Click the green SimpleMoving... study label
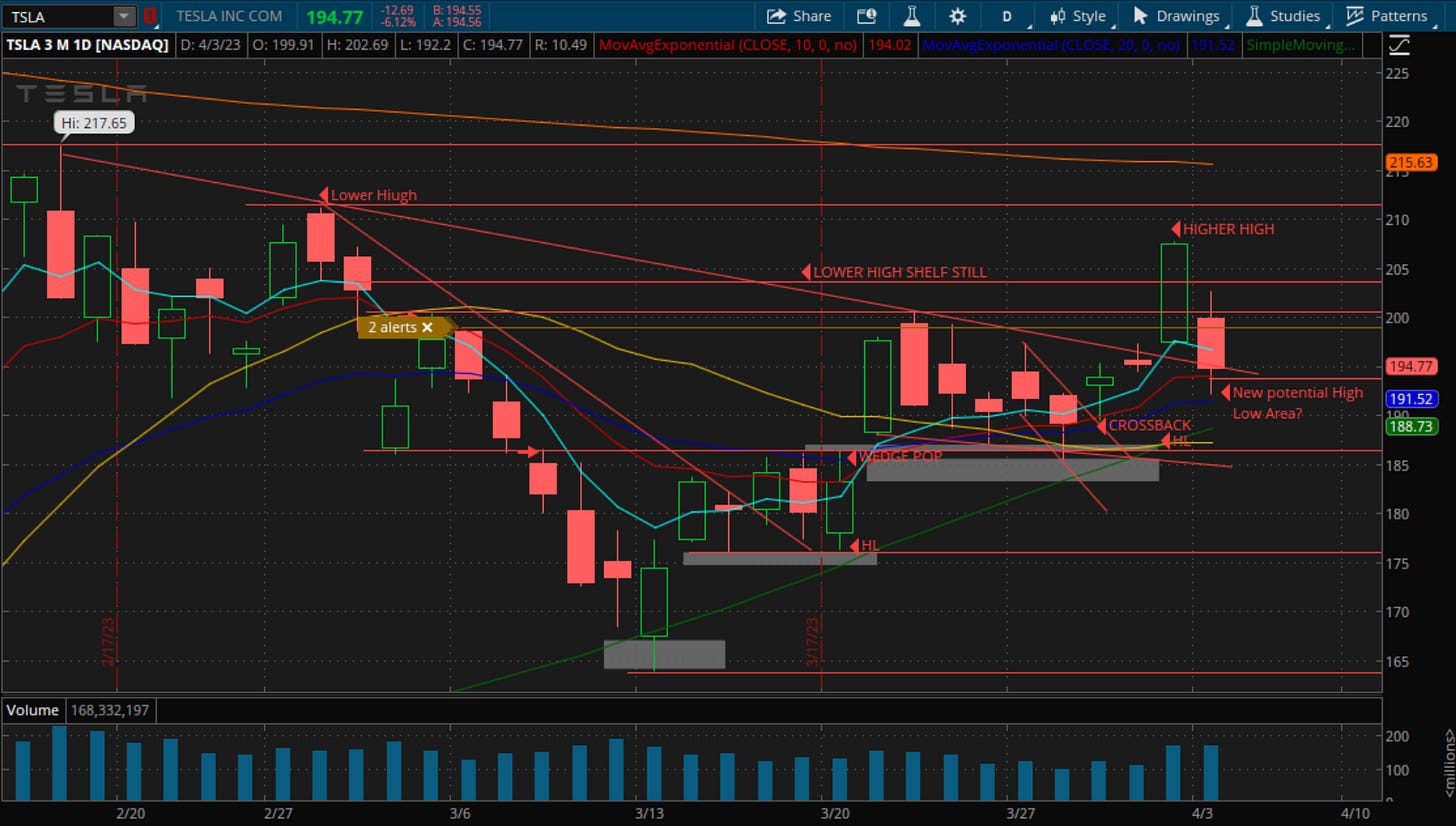Viewport: 1456px width, 826px height. [1300, 45]
